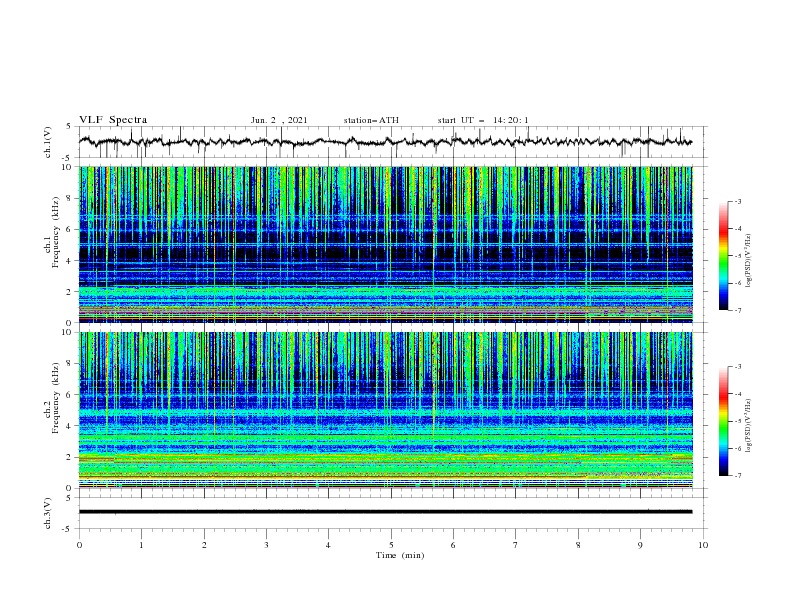Click the "ch.3(V)" axis label
Image resolution: width=792 pixels, height=612 pixels.
coord(48,514)
